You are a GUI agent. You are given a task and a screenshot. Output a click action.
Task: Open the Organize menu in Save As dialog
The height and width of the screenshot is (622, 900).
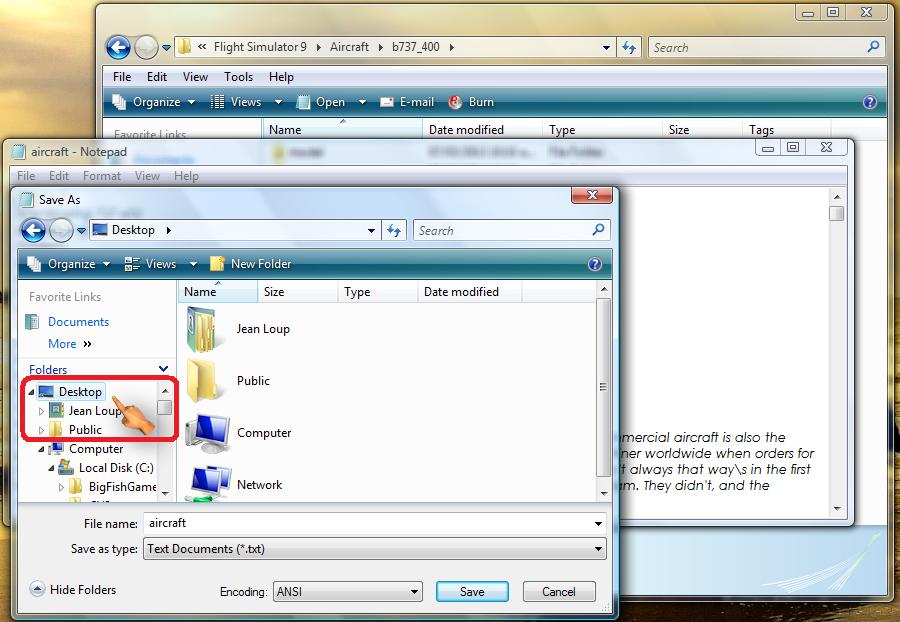pyautogui.click(x=69, y=264)
